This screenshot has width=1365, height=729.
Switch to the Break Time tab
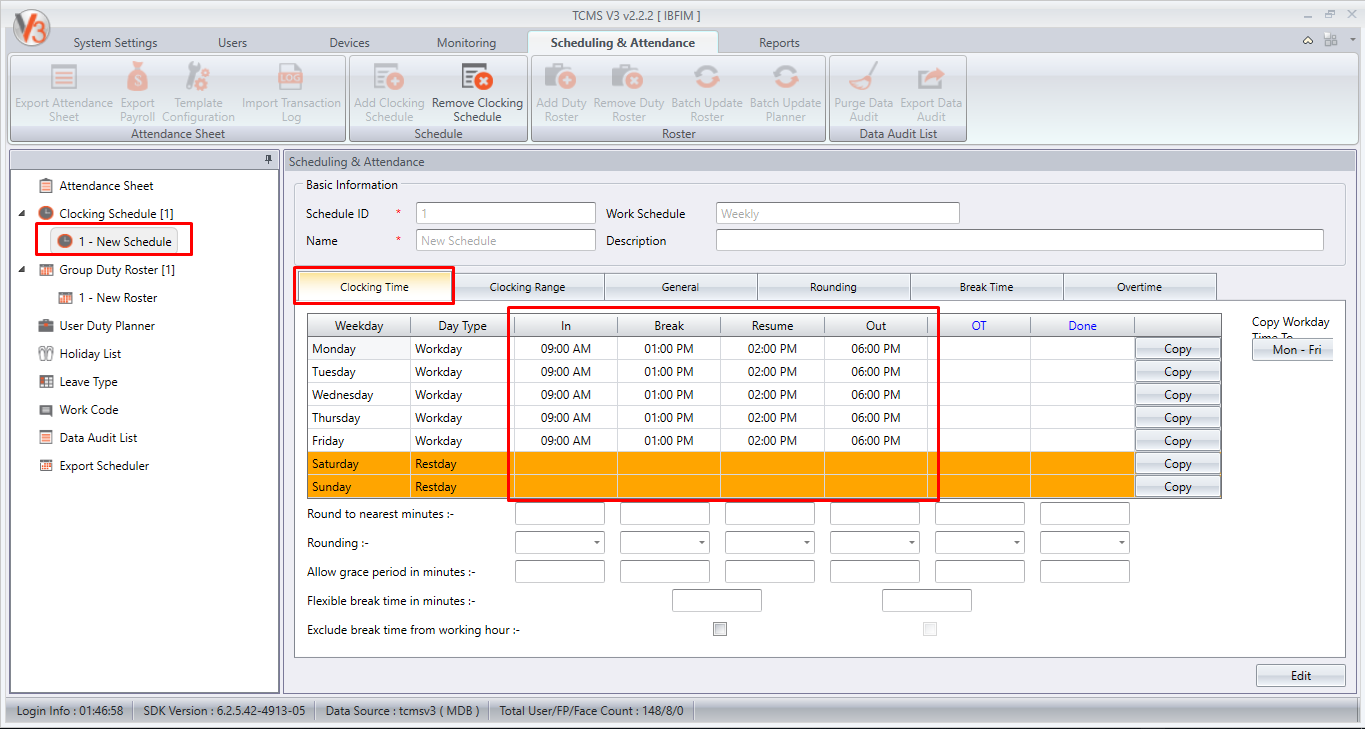click(x=986, y=287)
